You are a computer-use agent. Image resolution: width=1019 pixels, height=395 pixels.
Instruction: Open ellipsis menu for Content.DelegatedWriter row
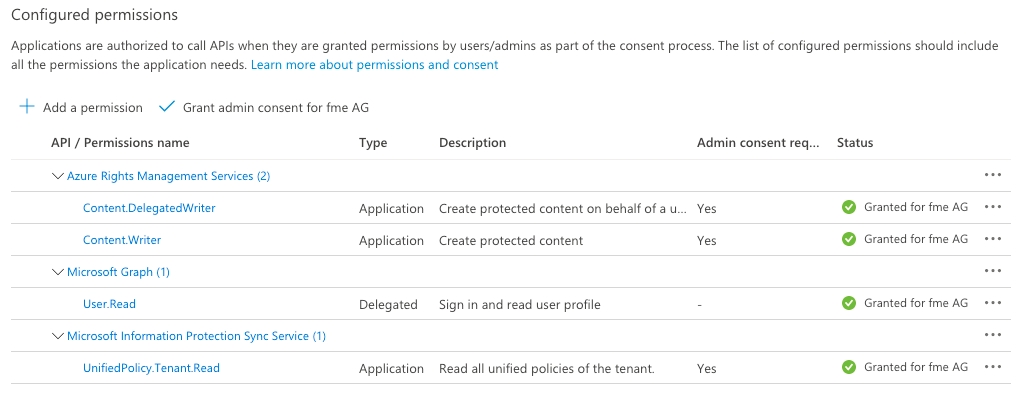point(992,207)
